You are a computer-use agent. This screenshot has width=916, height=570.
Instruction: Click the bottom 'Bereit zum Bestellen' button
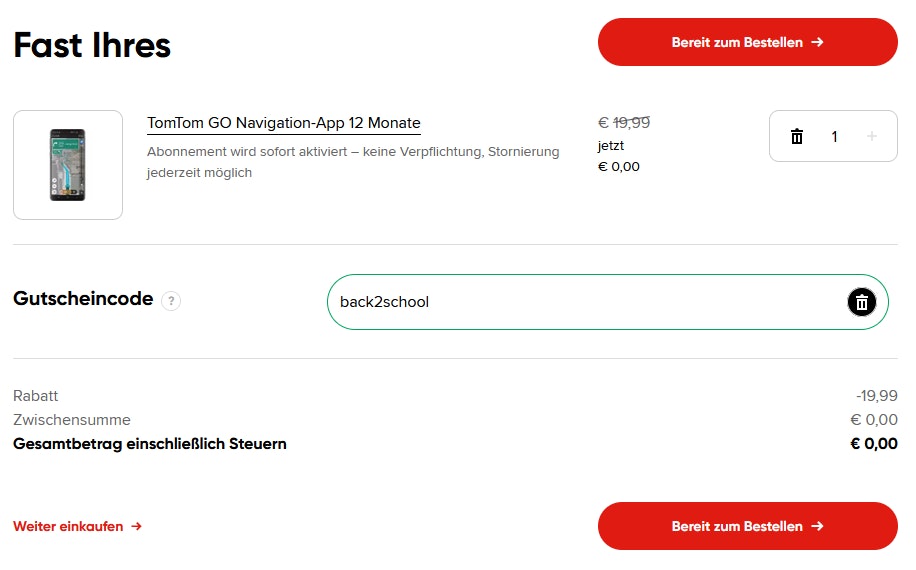click(x=747, y=526)
